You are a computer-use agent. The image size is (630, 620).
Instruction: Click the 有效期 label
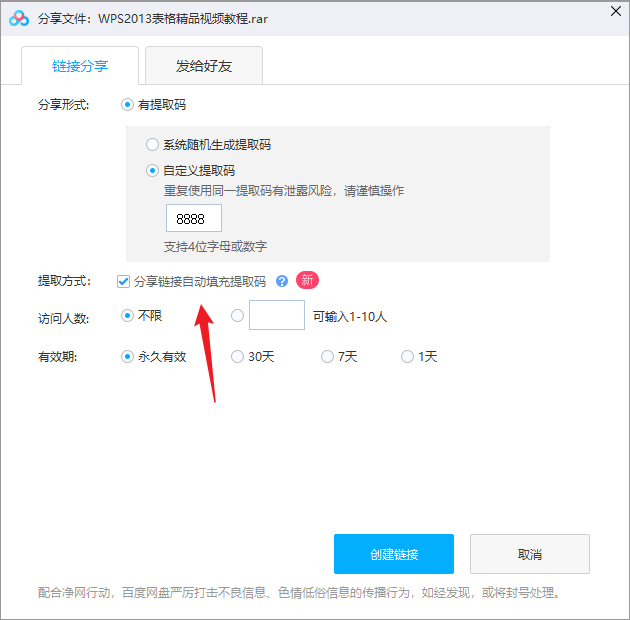[x=57, y=356]
